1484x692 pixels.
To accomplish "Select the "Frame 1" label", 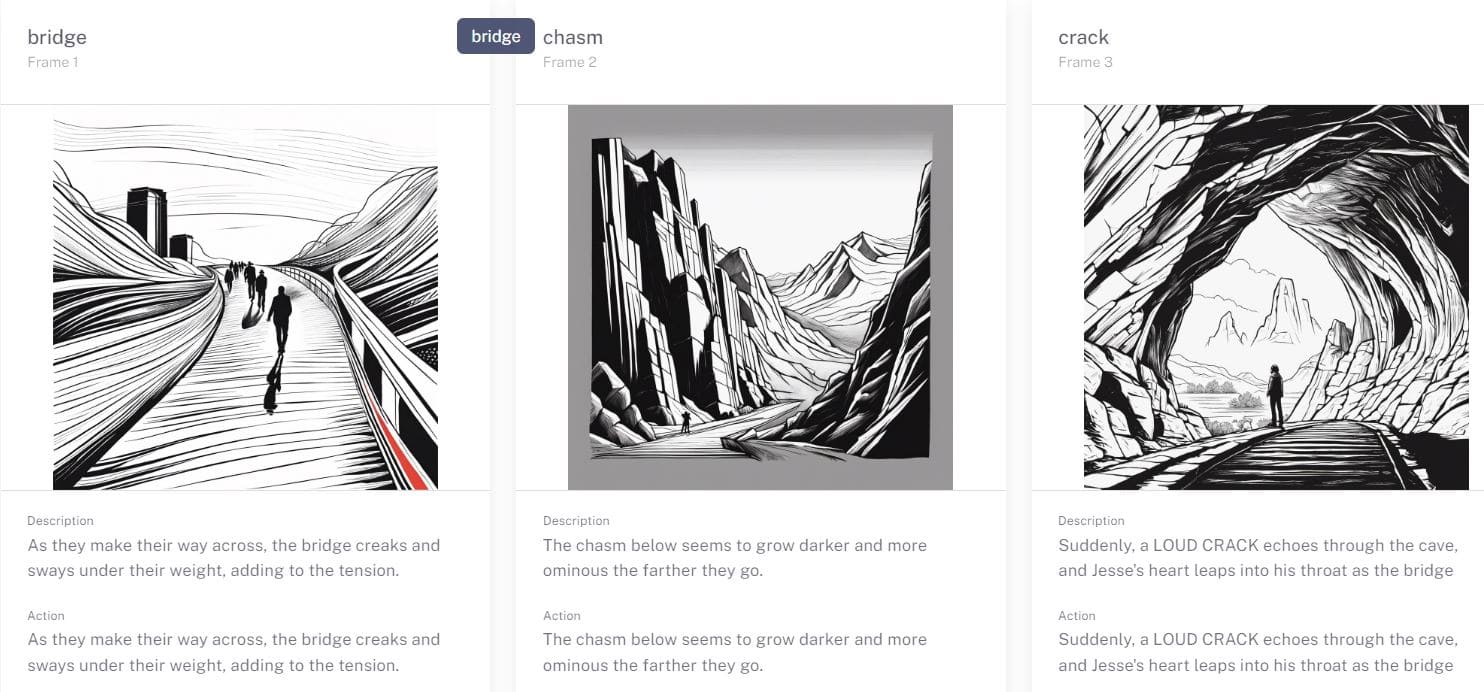I will point(53,62).
